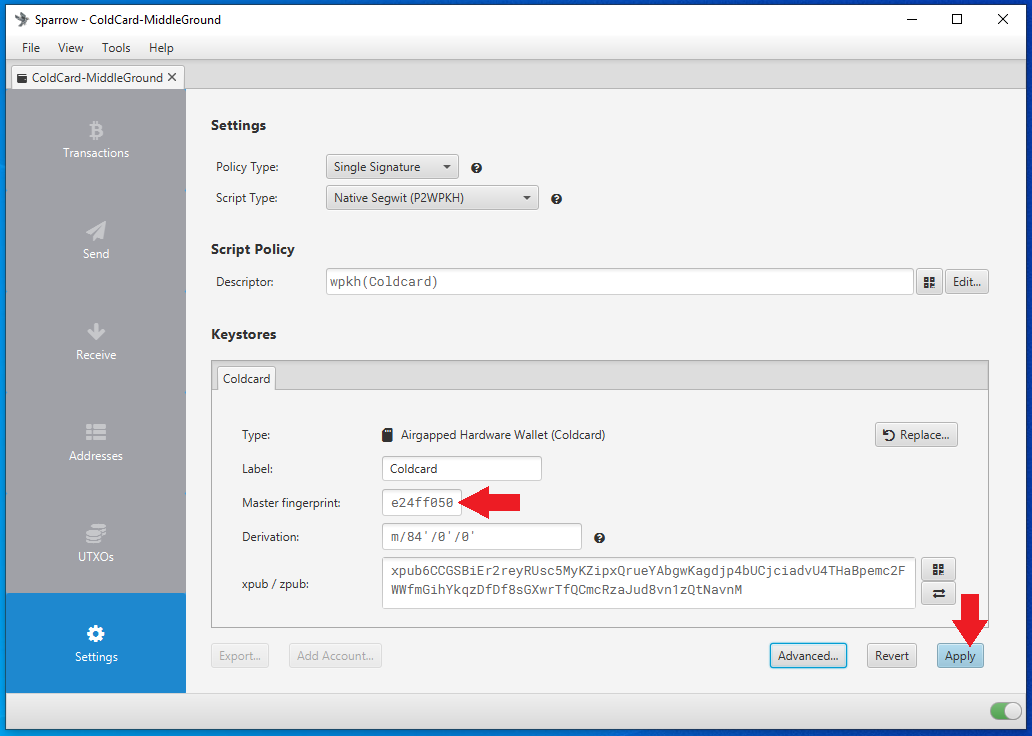The image size is (1032, 736).
Task: Minimize the Sparrow window
Action: point(912,19)
